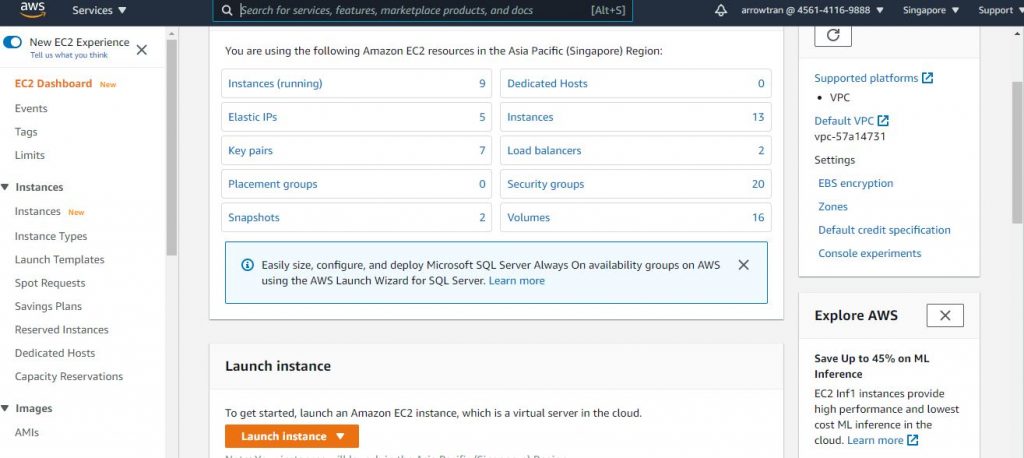Open the Security groups resource link

(x=545, y=184)
